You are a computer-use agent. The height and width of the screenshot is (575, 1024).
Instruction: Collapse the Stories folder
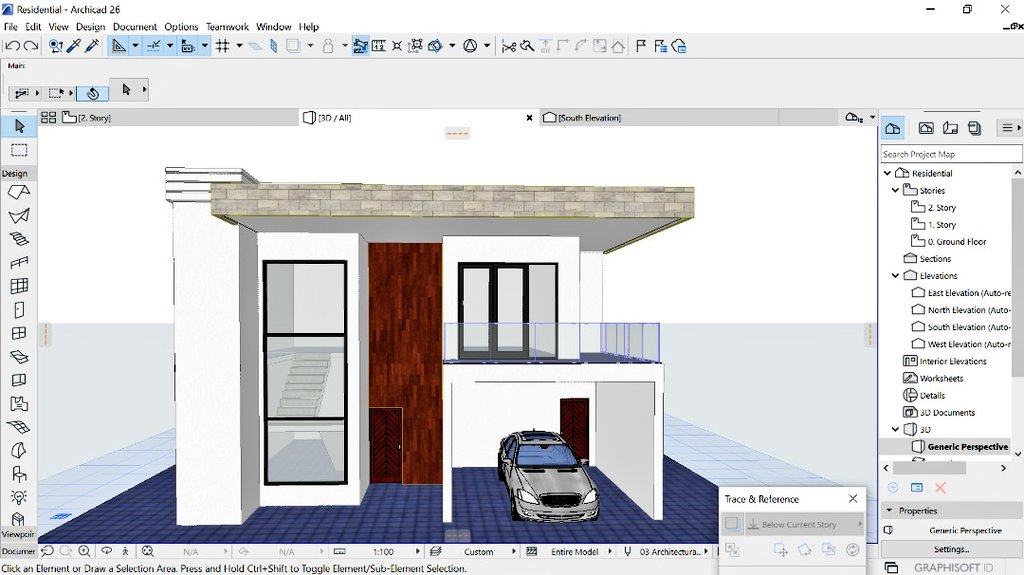895,190
